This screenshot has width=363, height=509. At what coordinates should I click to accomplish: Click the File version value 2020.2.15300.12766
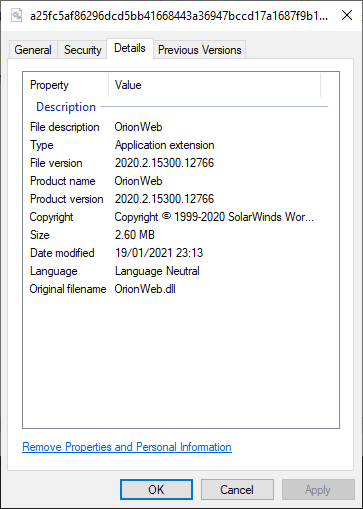point(164,163)
